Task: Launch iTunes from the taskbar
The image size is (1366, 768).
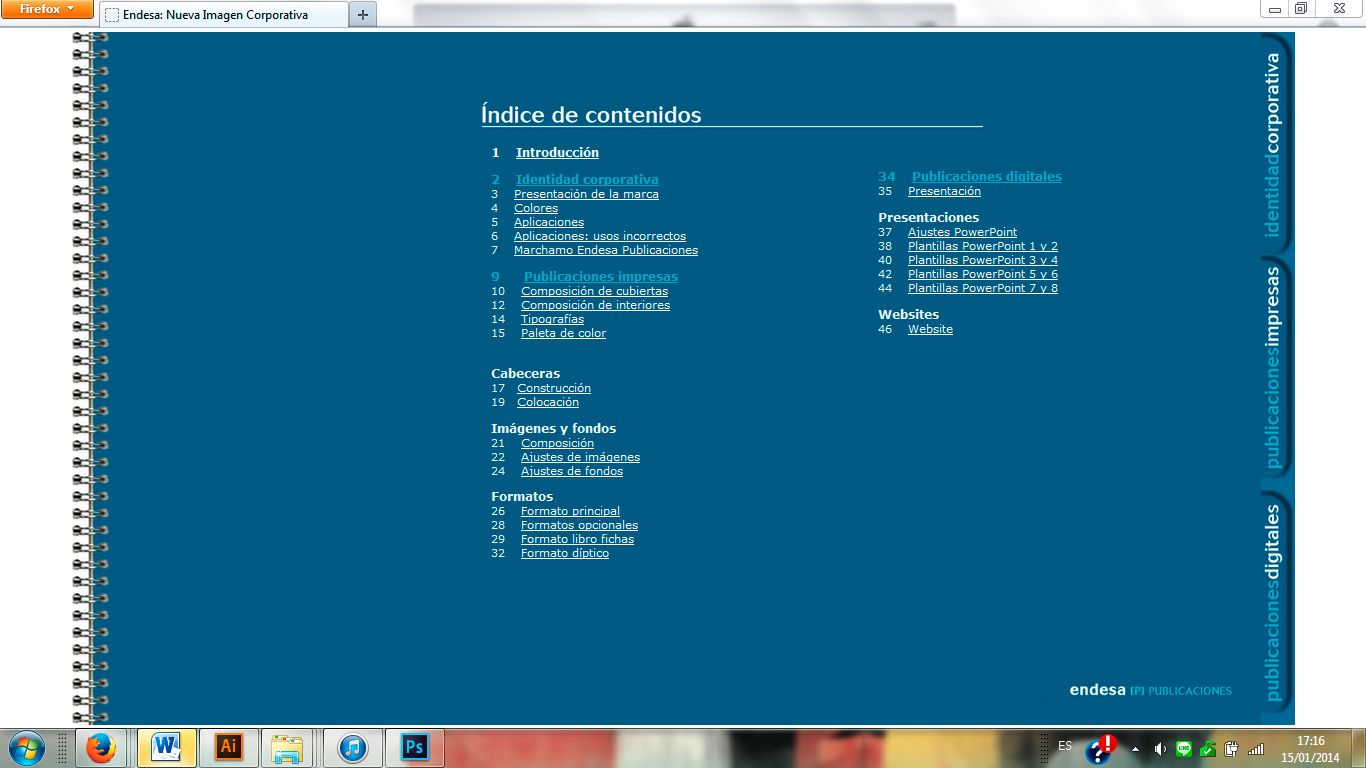Action: pos(352,748)
